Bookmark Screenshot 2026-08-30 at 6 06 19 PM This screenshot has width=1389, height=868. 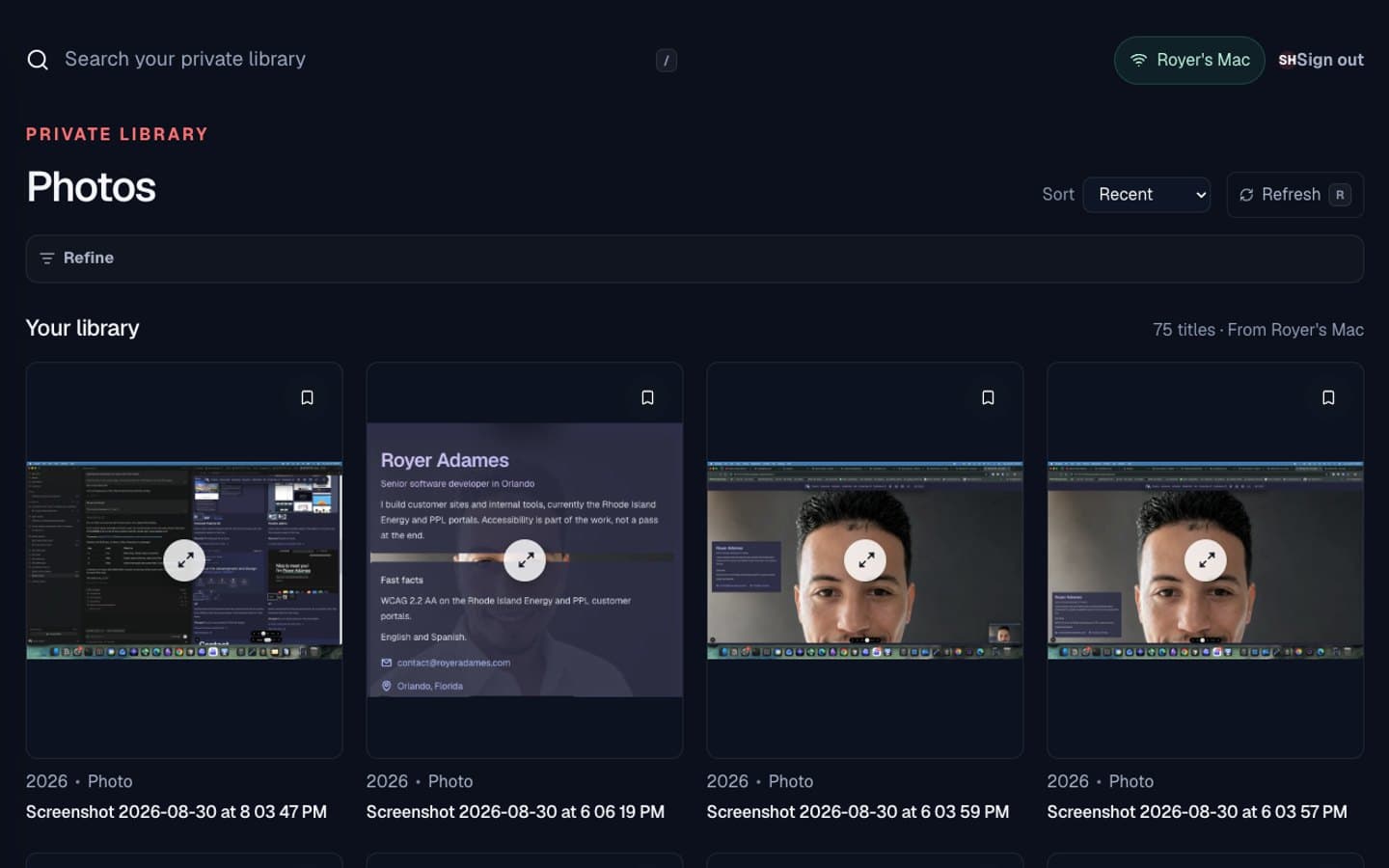(647, 397)
